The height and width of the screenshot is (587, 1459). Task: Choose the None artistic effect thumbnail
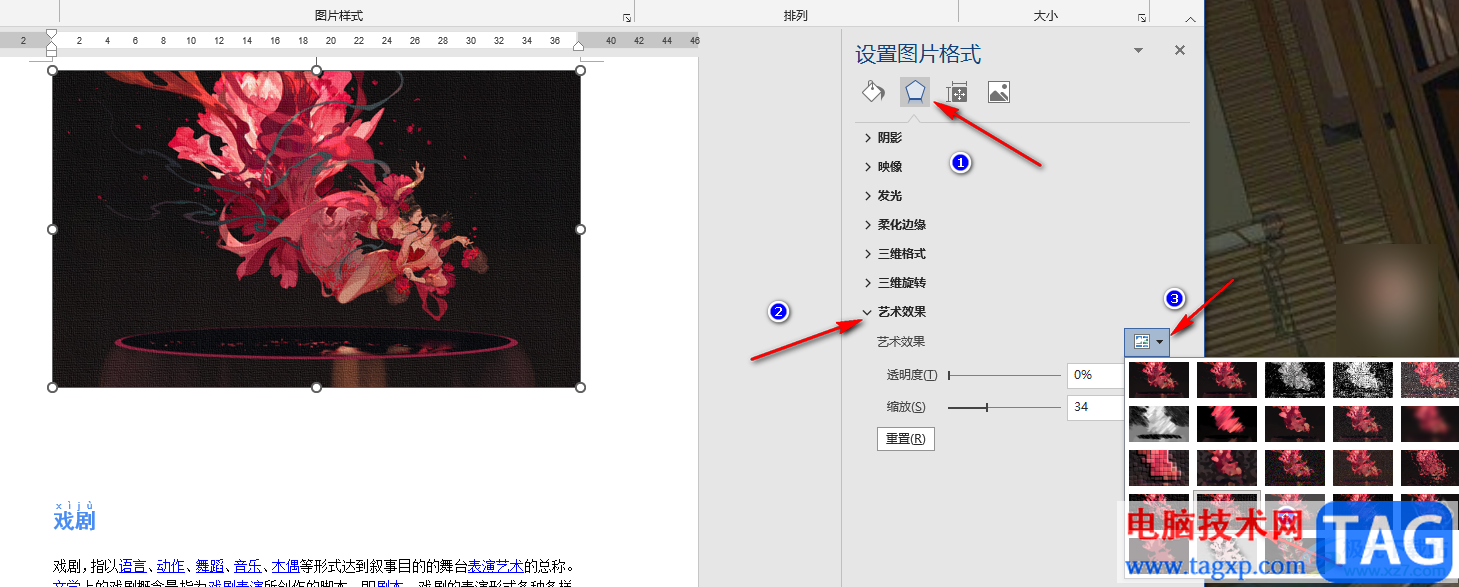[x=1159, y=379]
